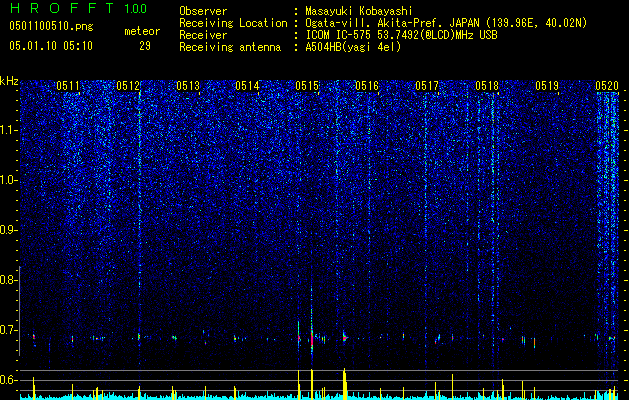629x400 pixels.
Task: Click the date stamp 05.01.10 05:10
Action: (51, 46)
